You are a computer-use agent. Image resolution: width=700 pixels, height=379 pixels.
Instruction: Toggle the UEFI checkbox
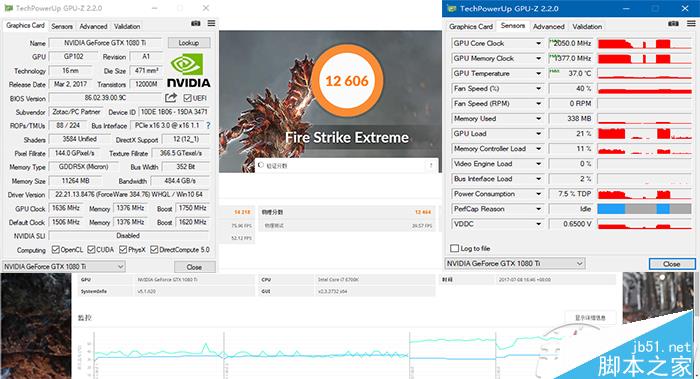[187, 98]
